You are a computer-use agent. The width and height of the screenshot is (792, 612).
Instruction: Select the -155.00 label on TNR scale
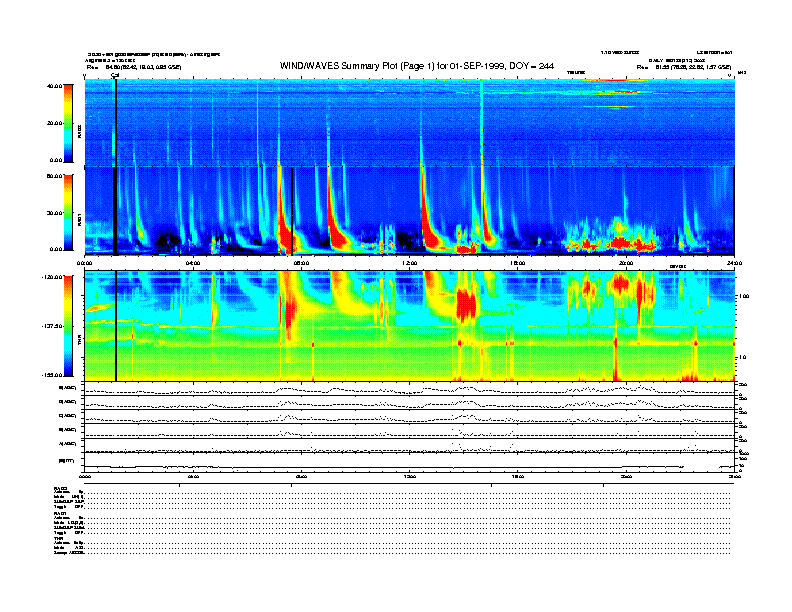[x=52, y=375]
